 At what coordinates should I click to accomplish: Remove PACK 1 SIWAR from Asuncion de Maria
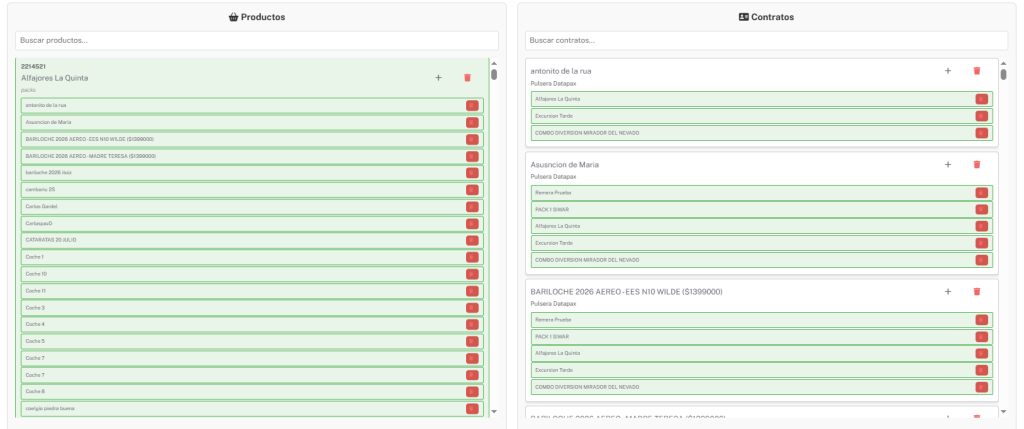point(981,210)
